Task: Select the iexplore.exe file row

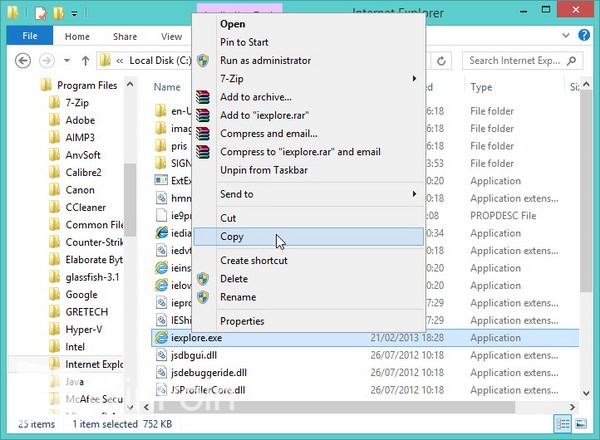Action: pyautogui.click(x=365, y=338)
